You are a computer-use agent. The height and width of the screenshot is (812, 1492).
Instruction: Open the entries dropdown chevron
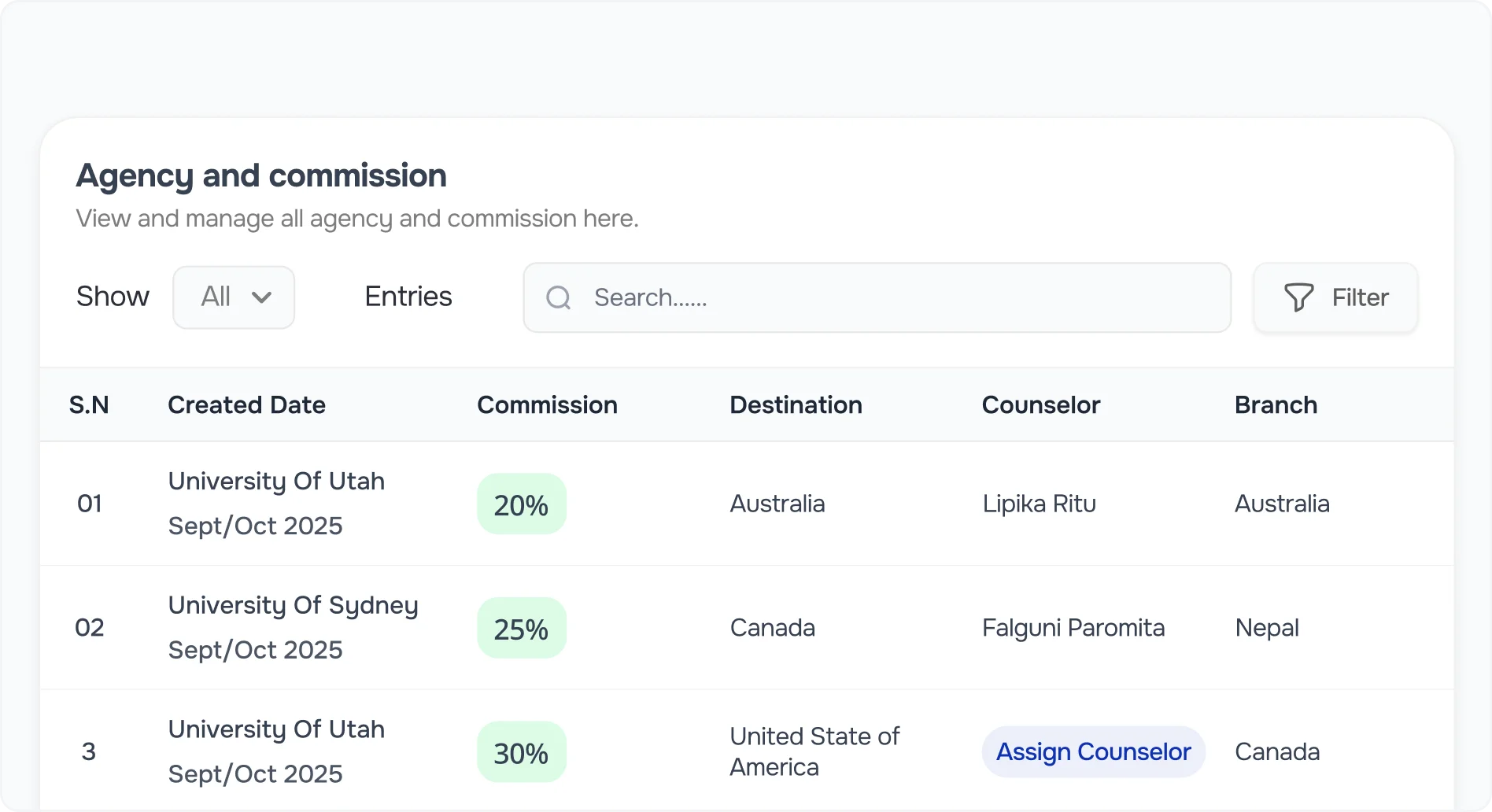(263, 297)
